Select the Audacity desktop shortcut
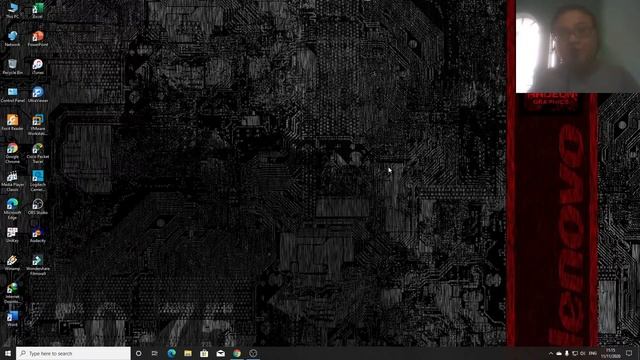 pyautogui.click(x=38, y=235)
